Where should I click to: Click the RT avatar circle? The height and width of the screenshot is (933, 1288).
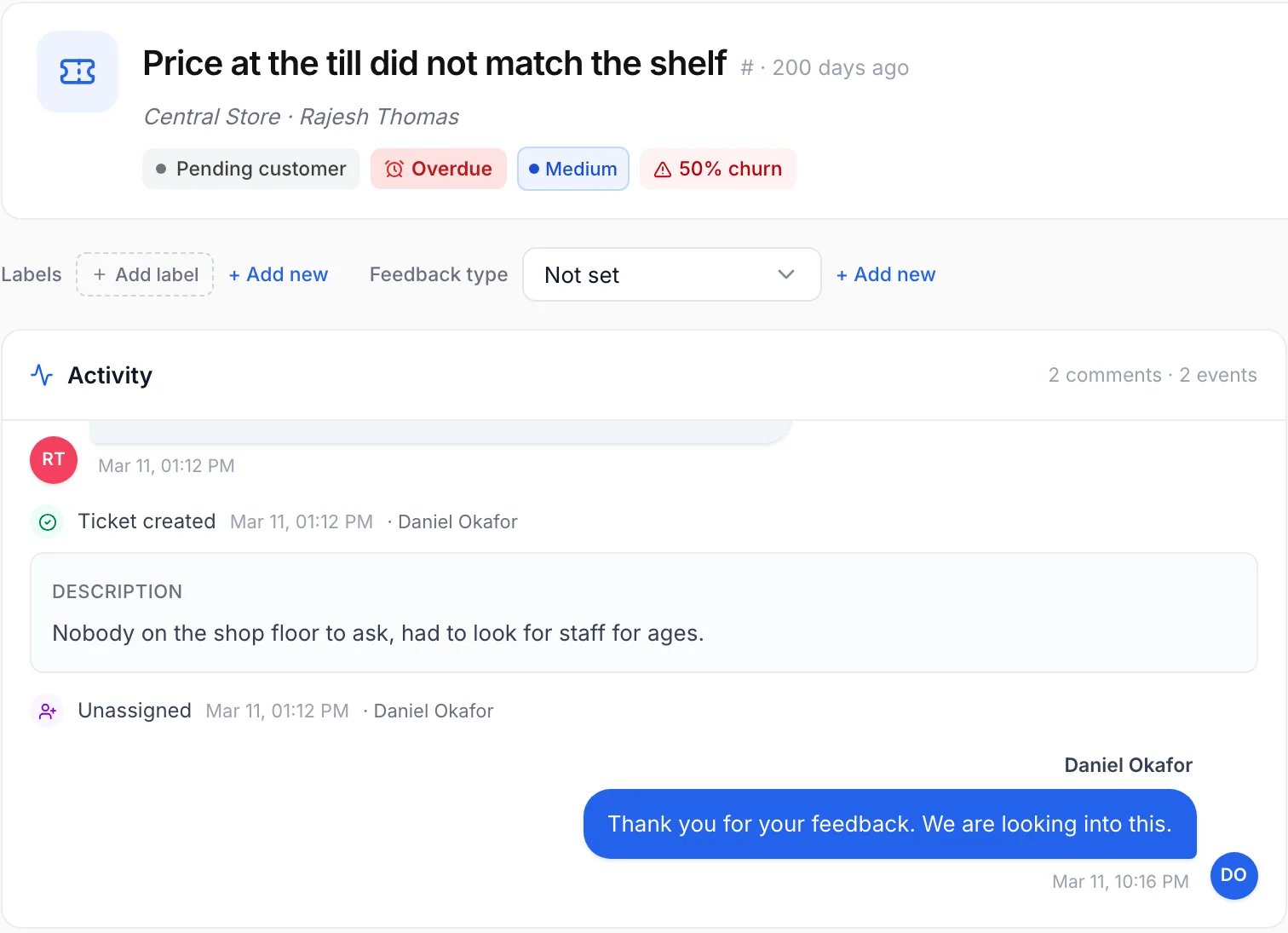pyautogui.click(x=54, y=459)
